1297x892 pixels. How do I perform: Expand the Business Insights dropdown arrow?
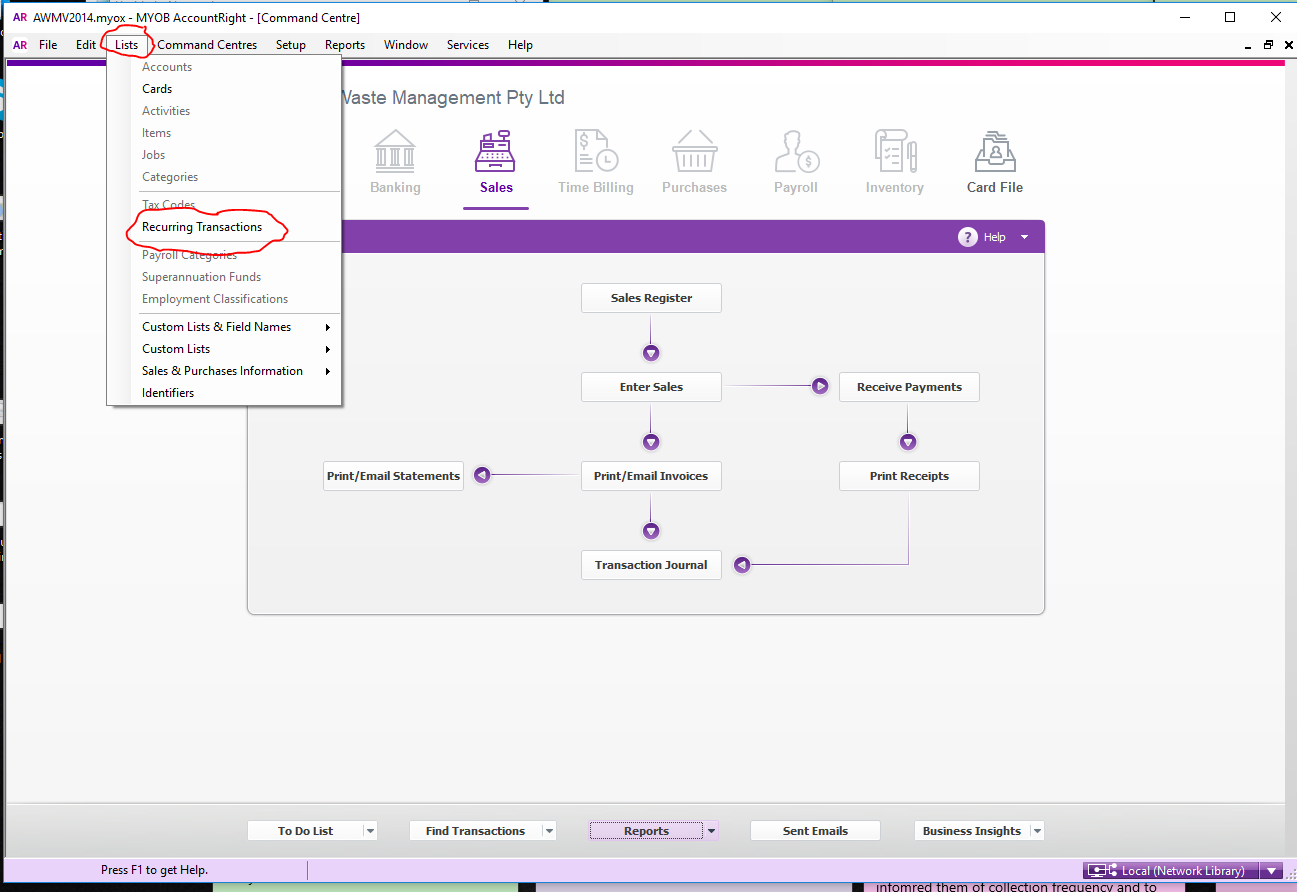point(1037,831)
